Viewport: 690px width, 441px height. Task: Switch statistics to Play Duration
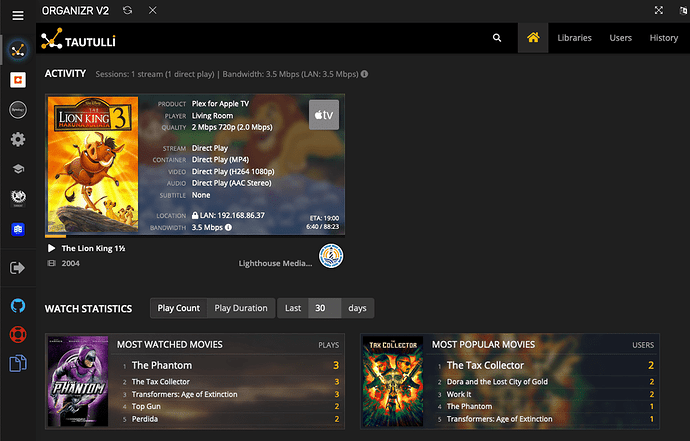tap(241, 308)
